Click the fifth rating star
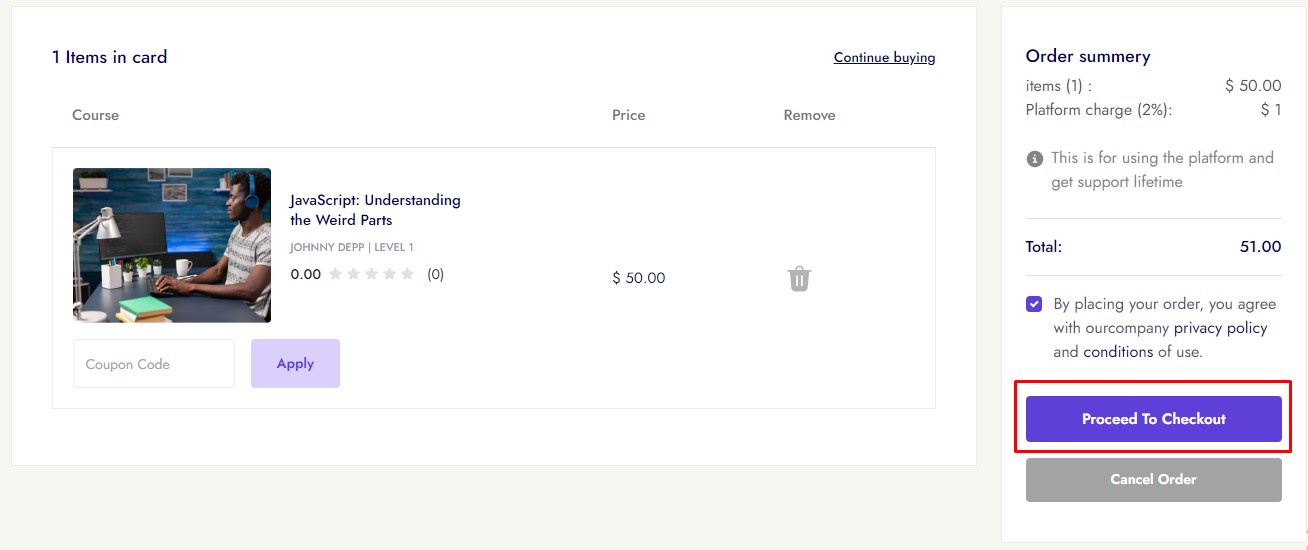Viewport: 1308px width, 550px height. coord(407,274)
